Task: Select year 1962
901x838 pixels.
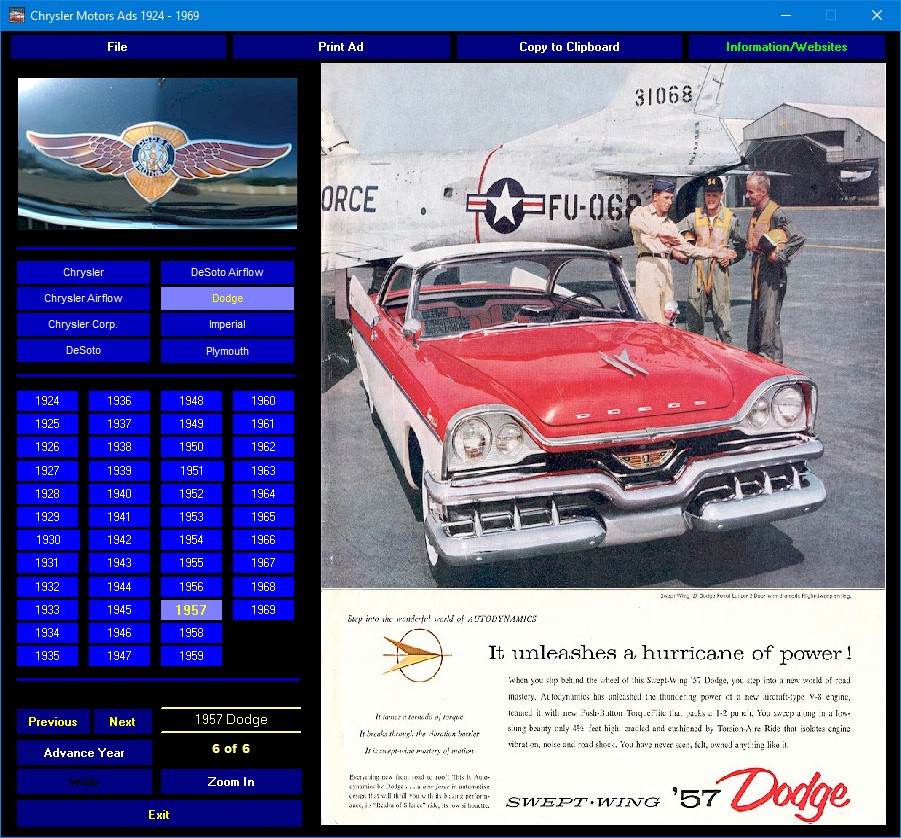Action: click(x=263, y=447)
